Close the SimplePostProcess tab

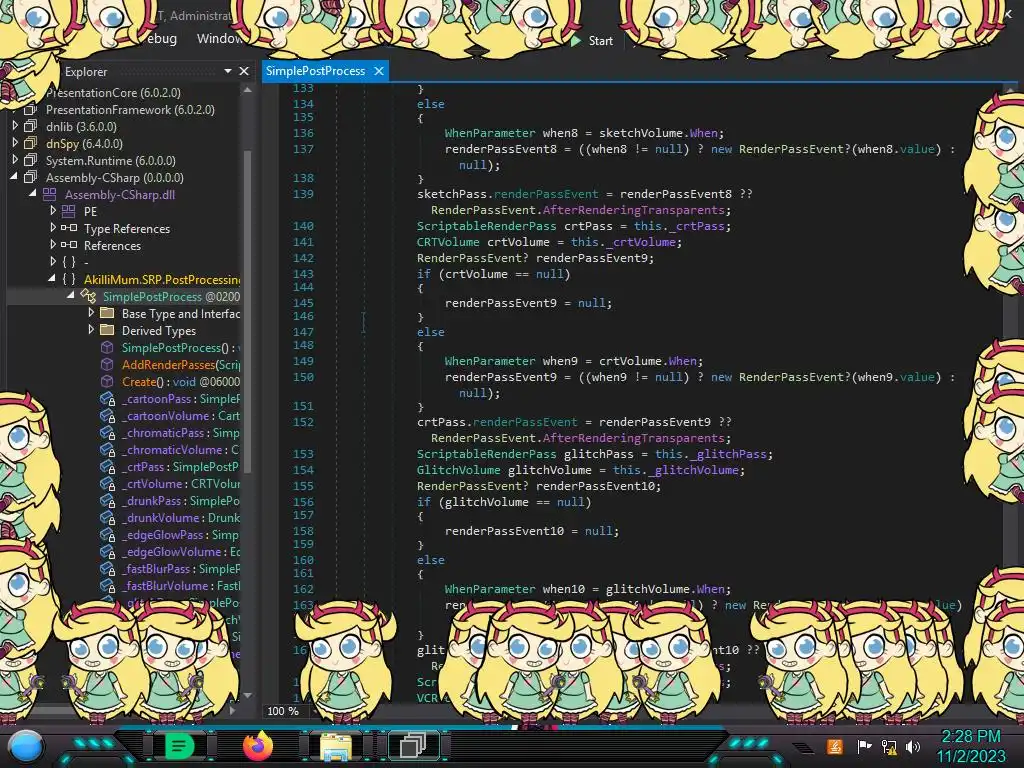point(379,71)
